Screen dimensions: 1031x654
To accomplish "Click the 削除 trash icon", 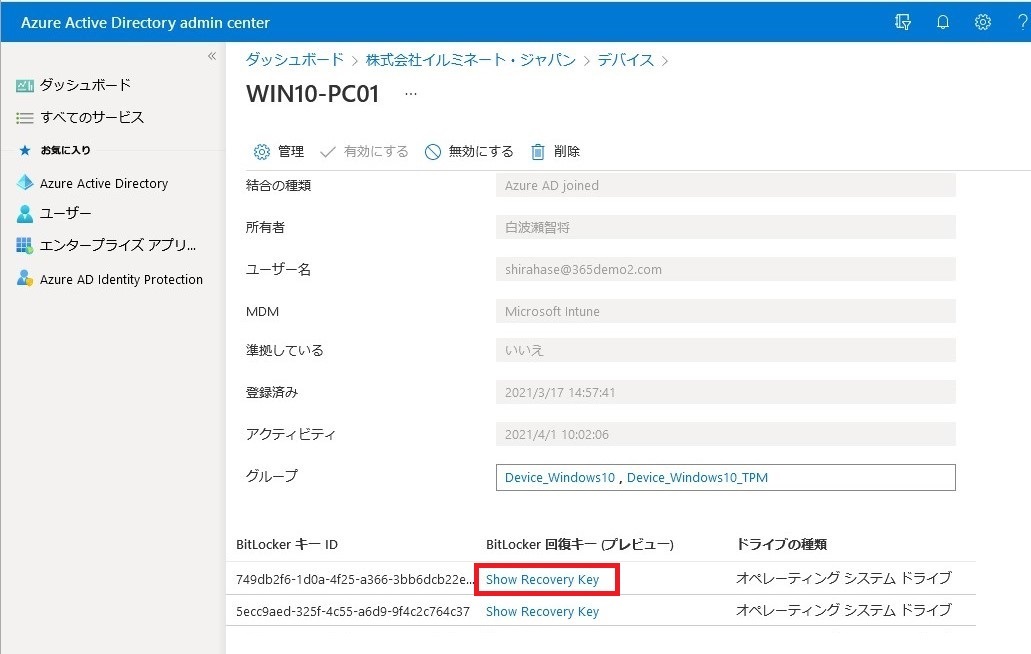I will tap(538, 152).
